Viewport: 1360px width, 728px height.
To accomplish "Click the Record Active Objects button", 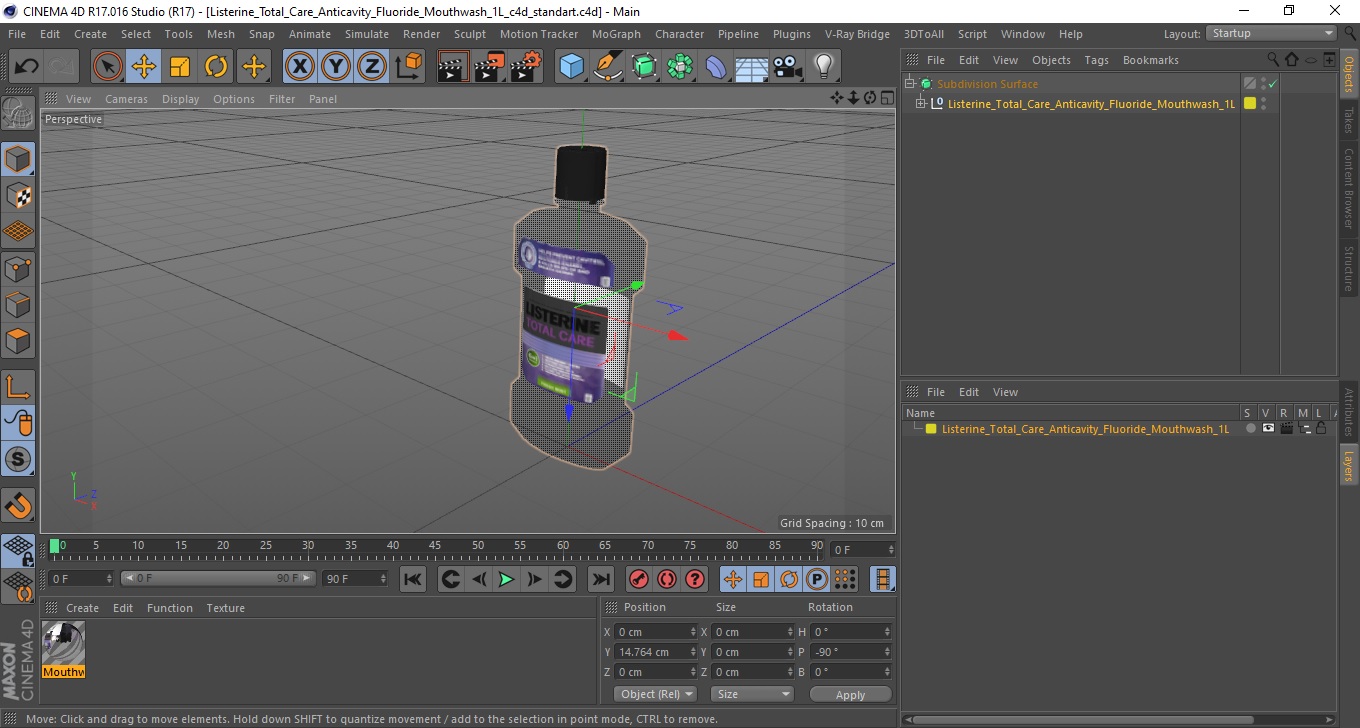I will [638, 579].
